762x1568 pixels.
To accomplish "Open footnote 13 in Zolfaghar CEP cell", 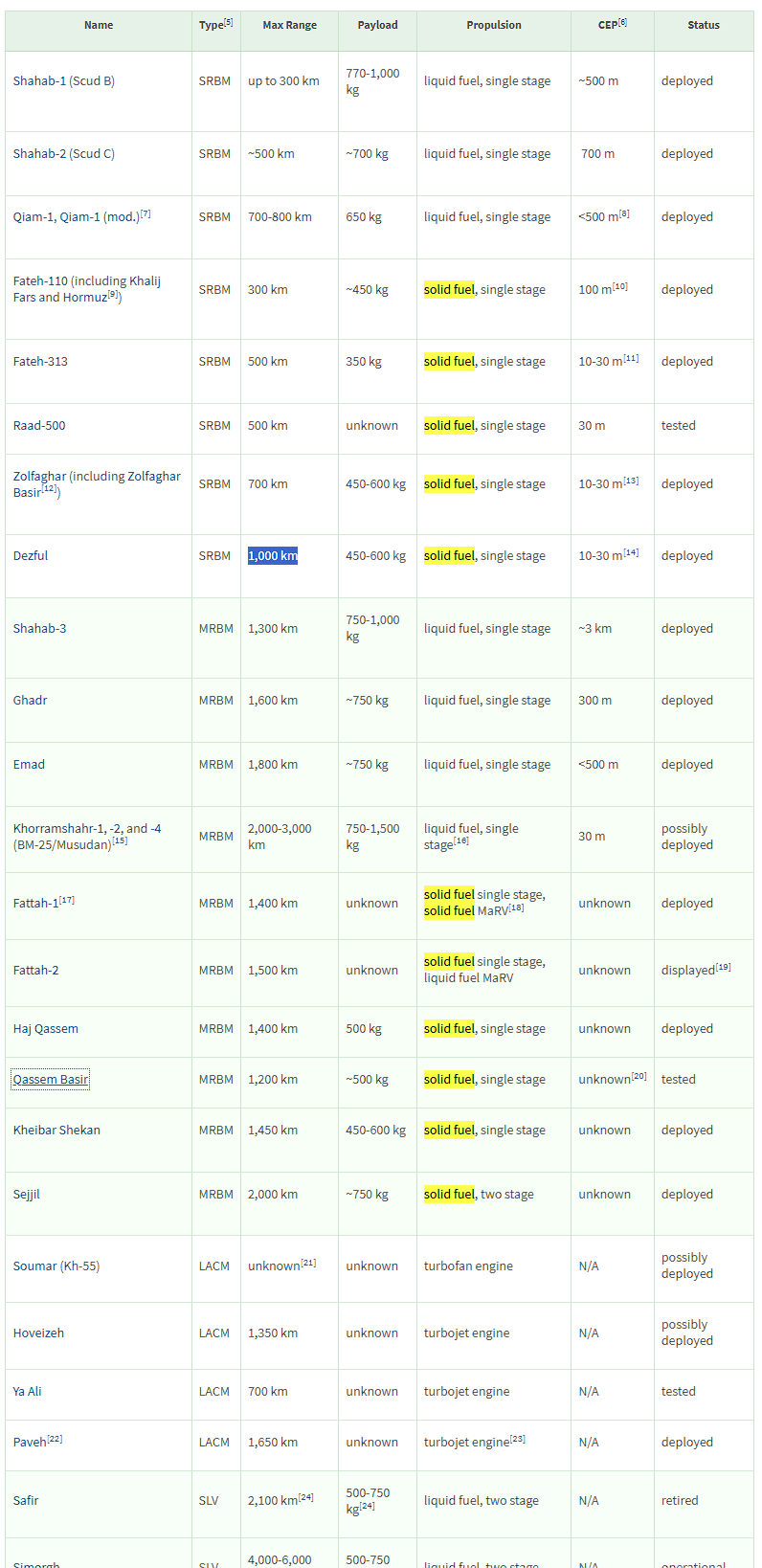I will pos(631,481).
